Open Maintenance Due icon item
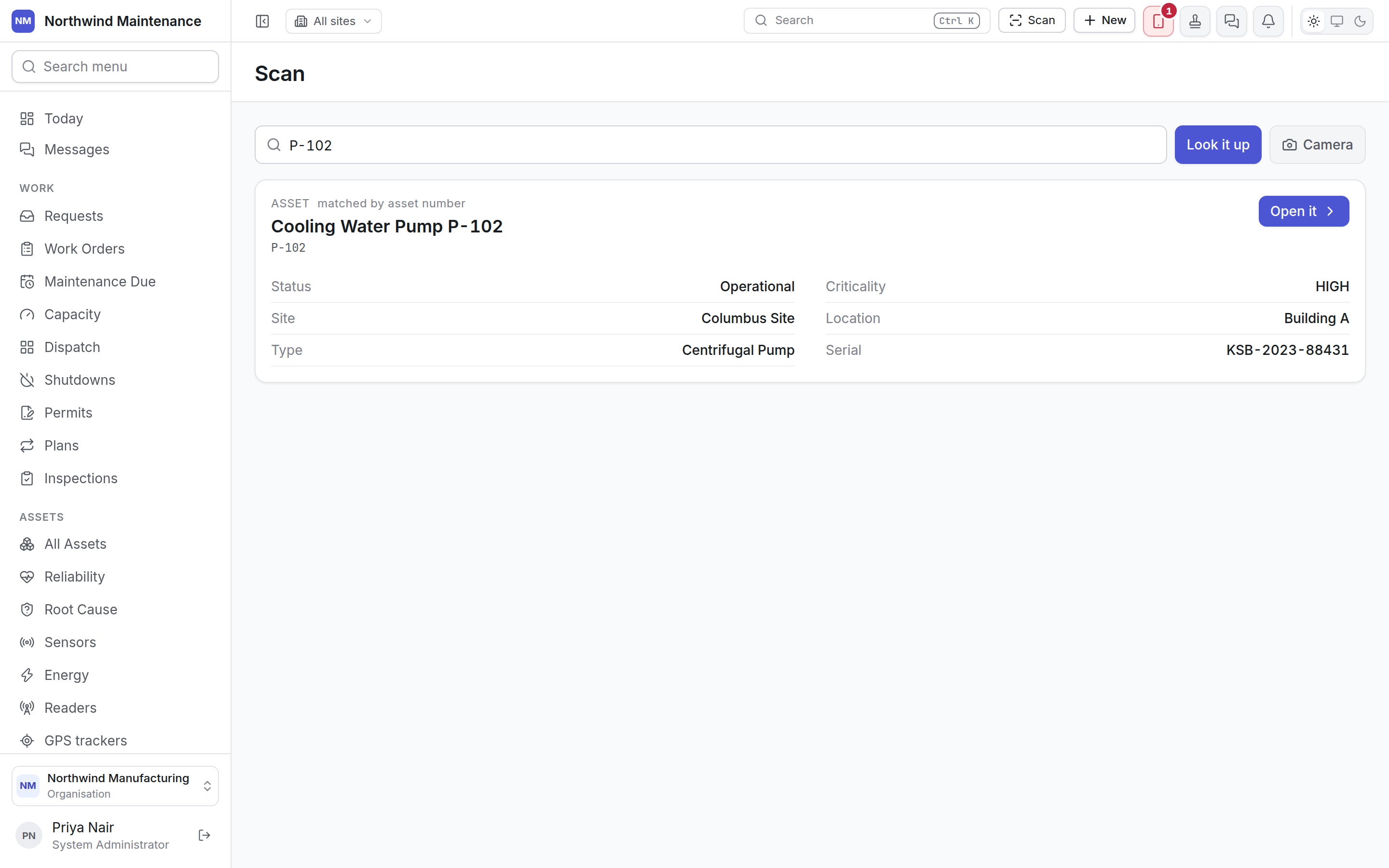The image size is (1389, 868). [x=115, y=281]
